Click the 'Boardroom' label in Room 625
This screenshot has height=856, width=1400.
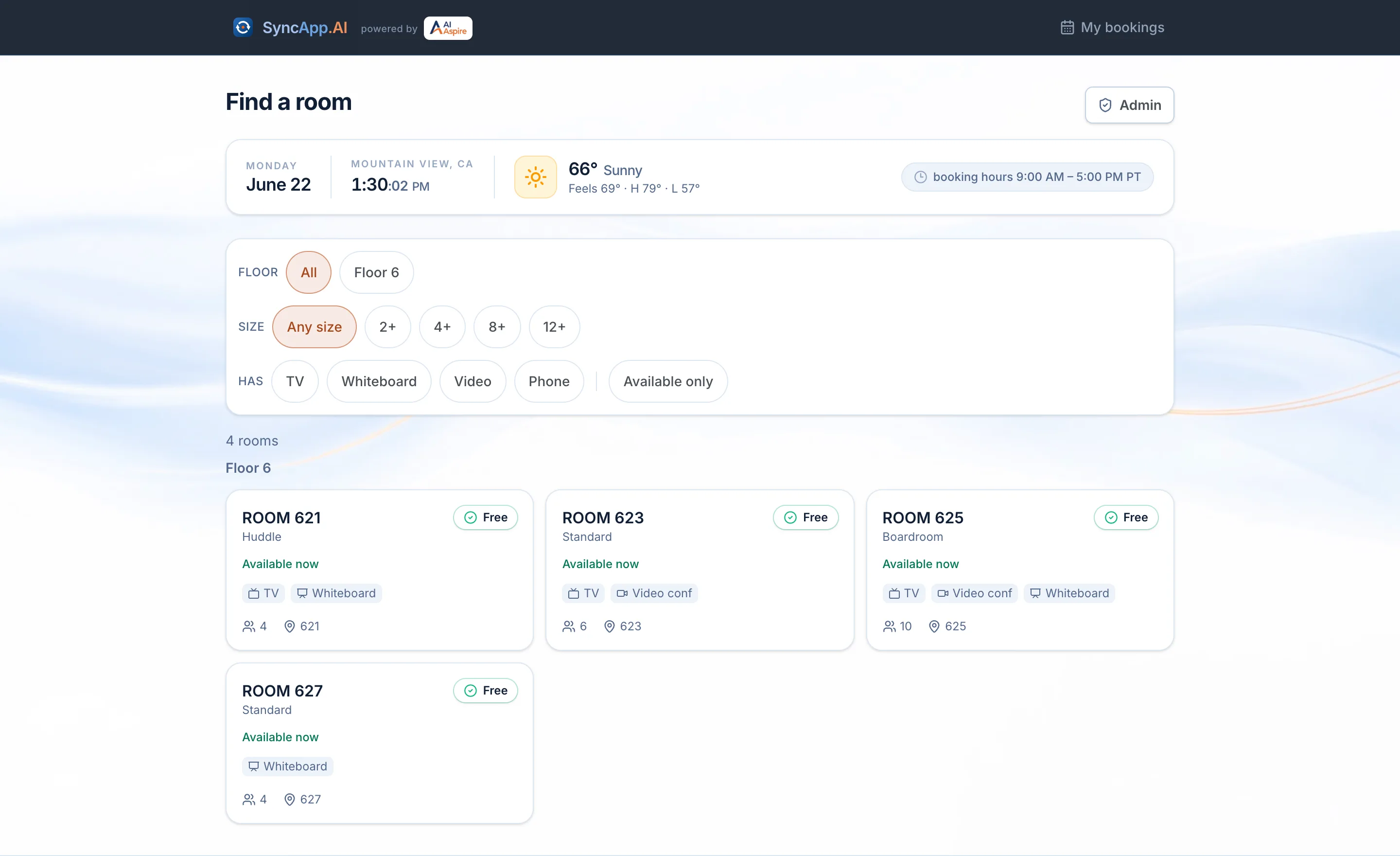(912, 536)
